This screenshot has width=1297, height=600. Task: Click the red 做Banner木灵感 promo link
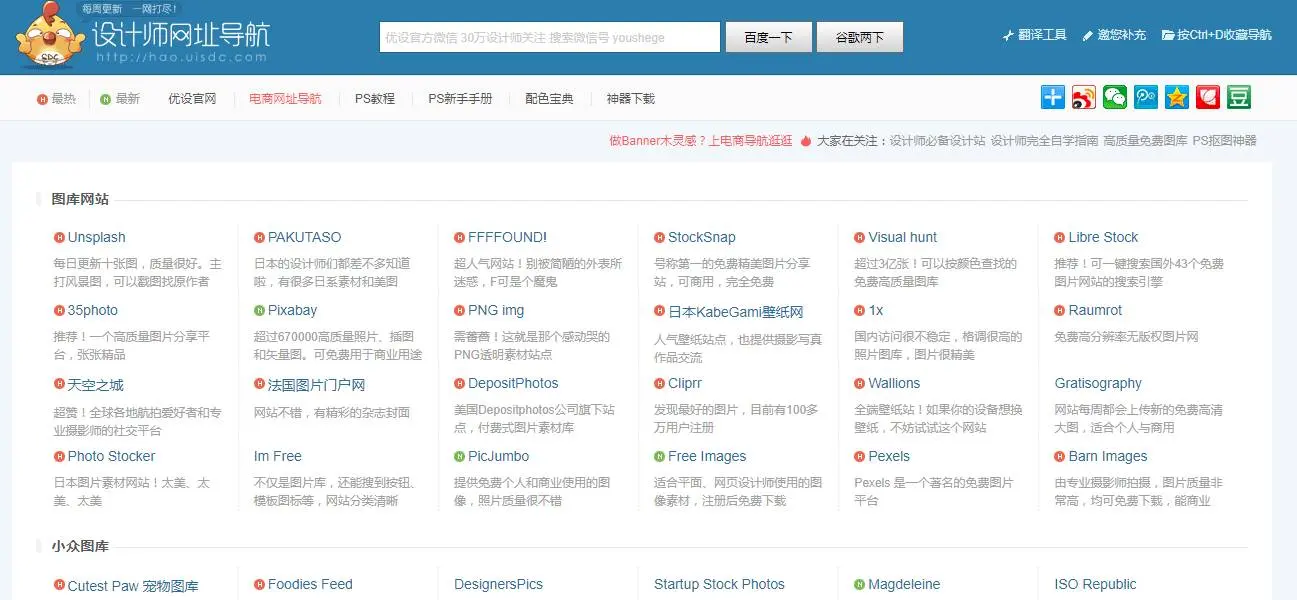[x=700, y=141]
